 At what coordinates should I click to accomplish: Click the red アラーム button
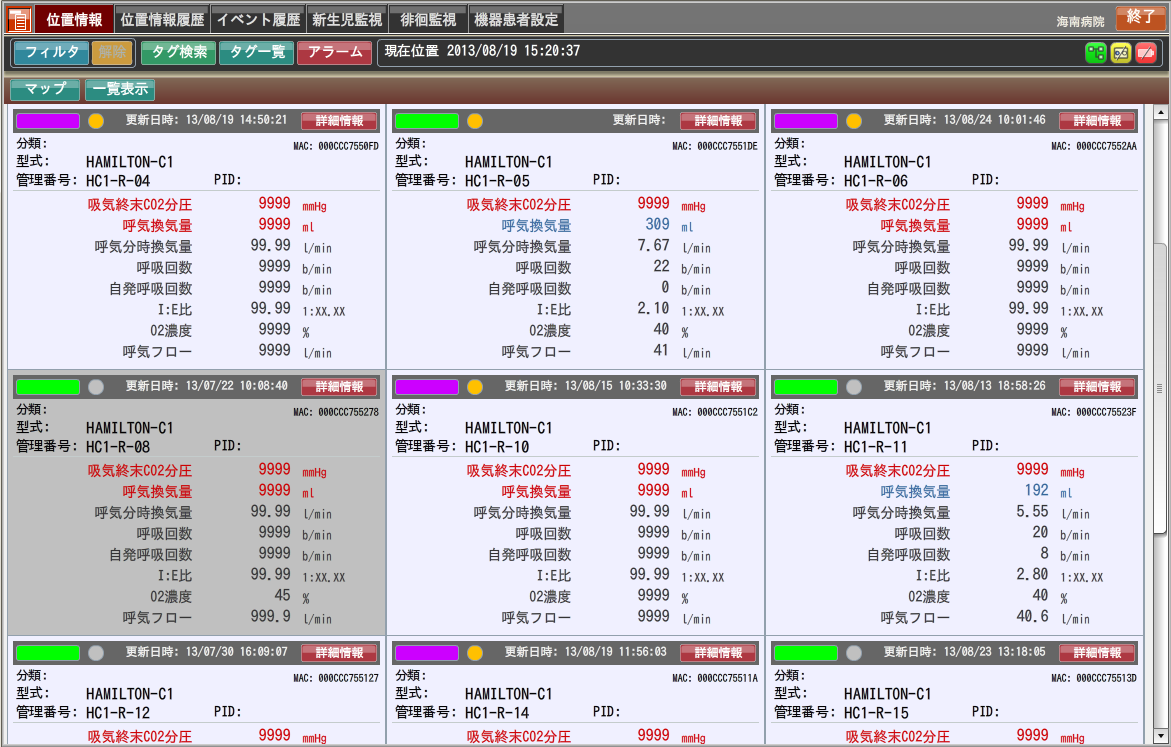[x=335, y=52]
